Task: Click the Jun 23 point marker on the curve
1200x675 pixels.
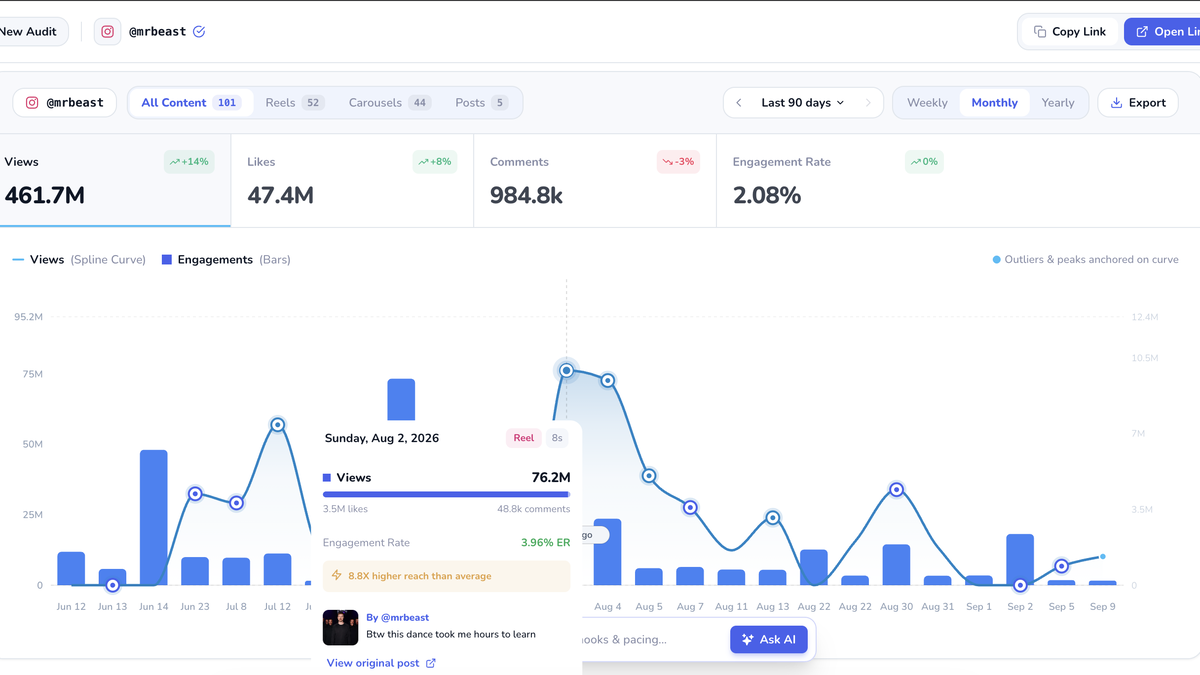Action: (x=195, y=494)
